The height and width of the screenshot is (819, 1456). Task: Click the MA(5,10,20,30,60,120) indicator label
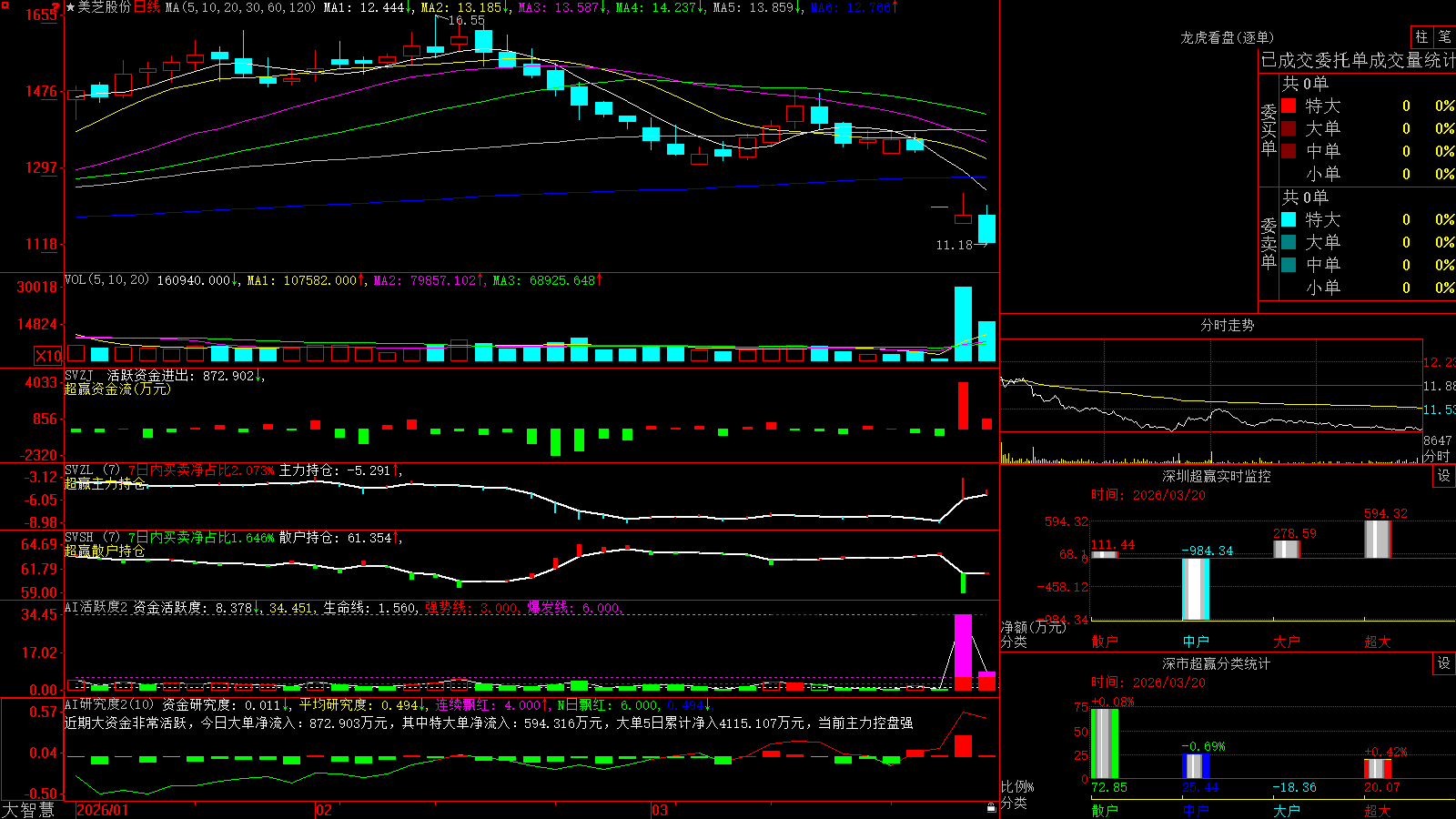point(240,7)
